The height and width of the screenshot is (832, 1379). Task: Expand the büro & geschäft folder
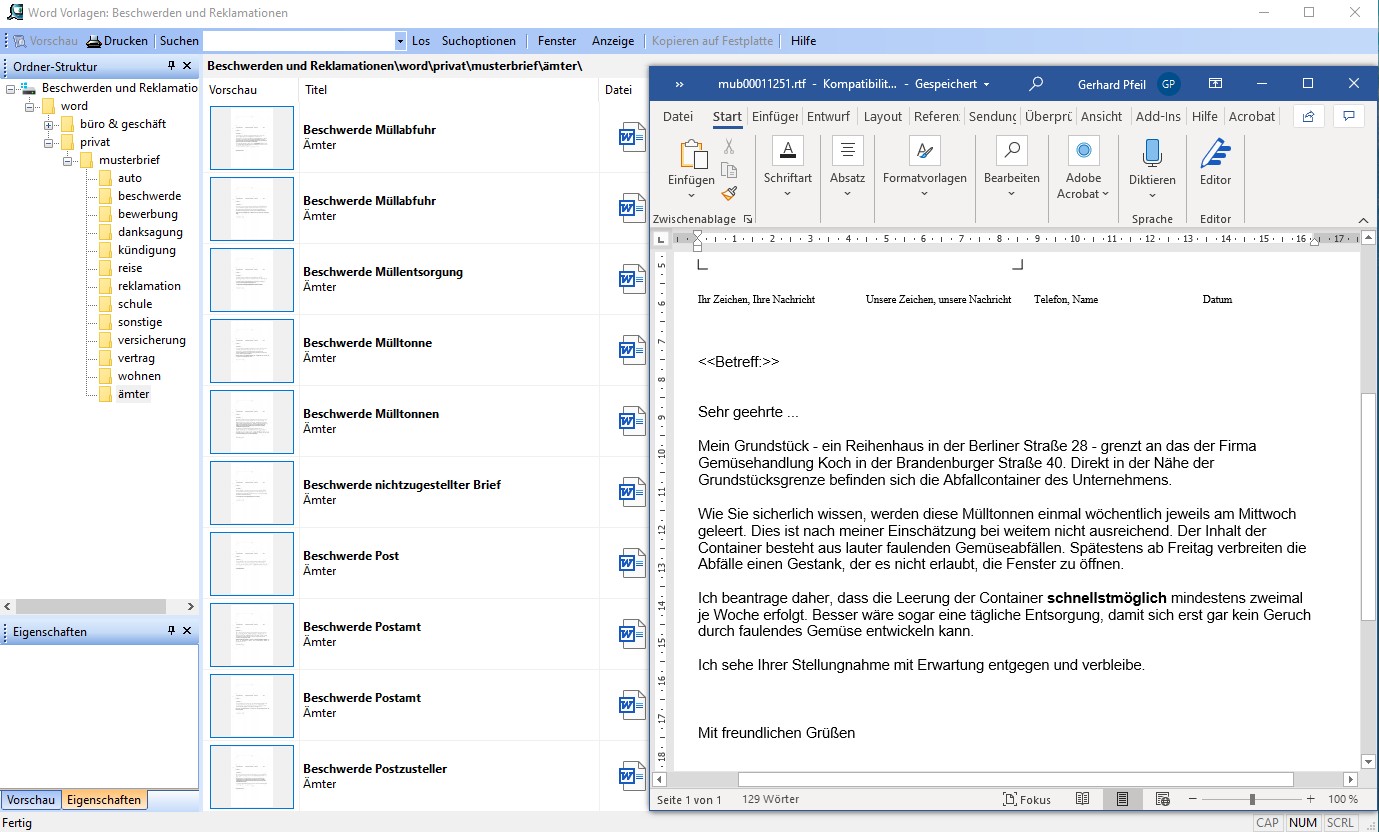click(x=48, y=124)
